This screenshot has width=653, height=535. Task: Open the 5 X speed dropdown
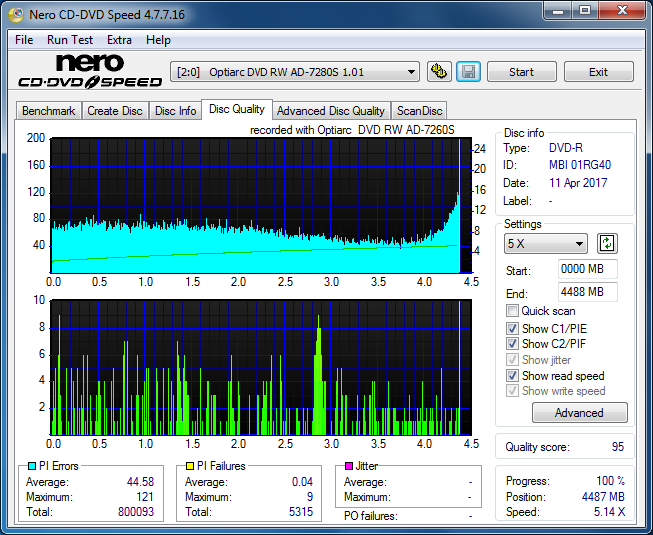coord(546,244)
